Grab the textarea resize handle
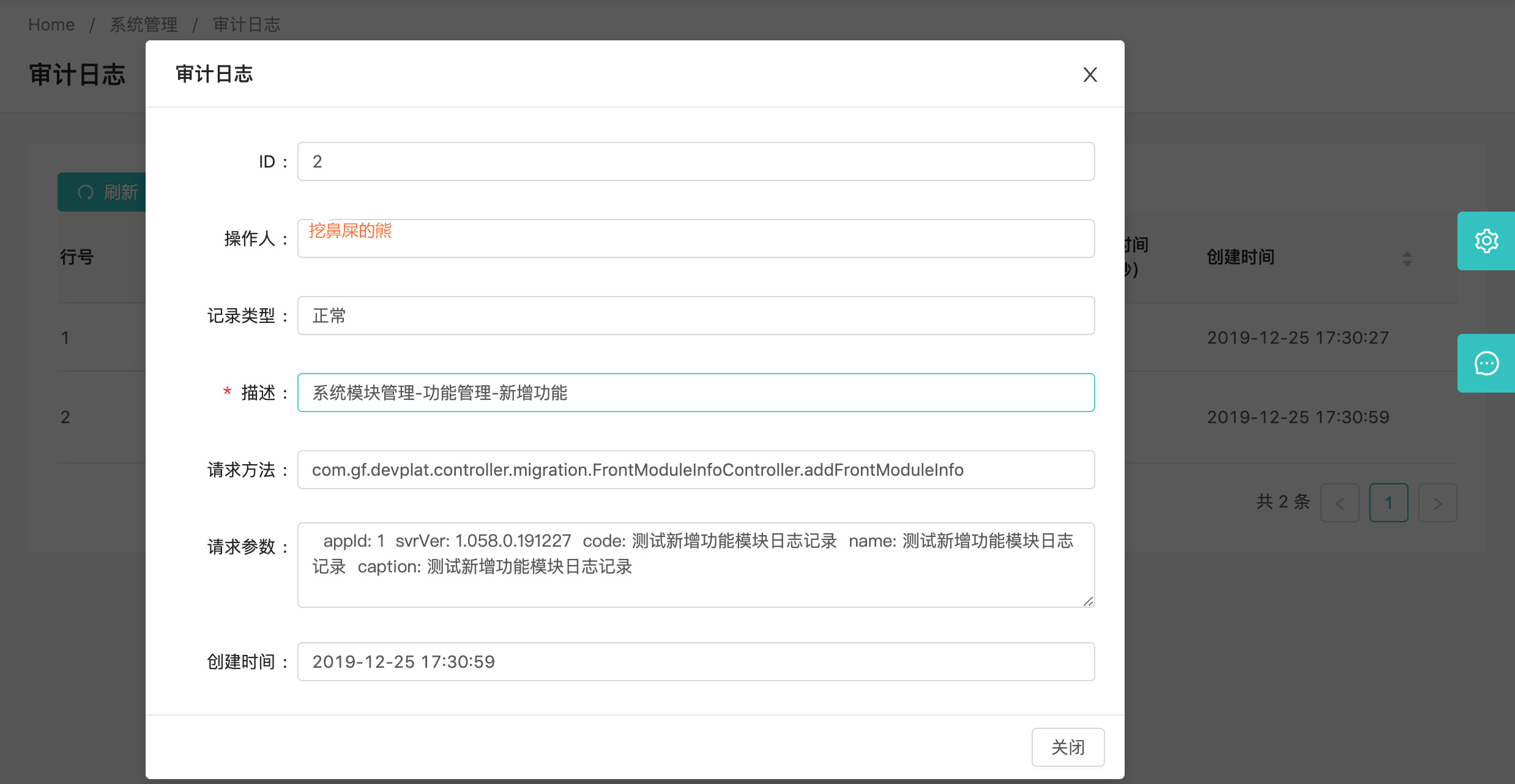 pos(1088,602)
